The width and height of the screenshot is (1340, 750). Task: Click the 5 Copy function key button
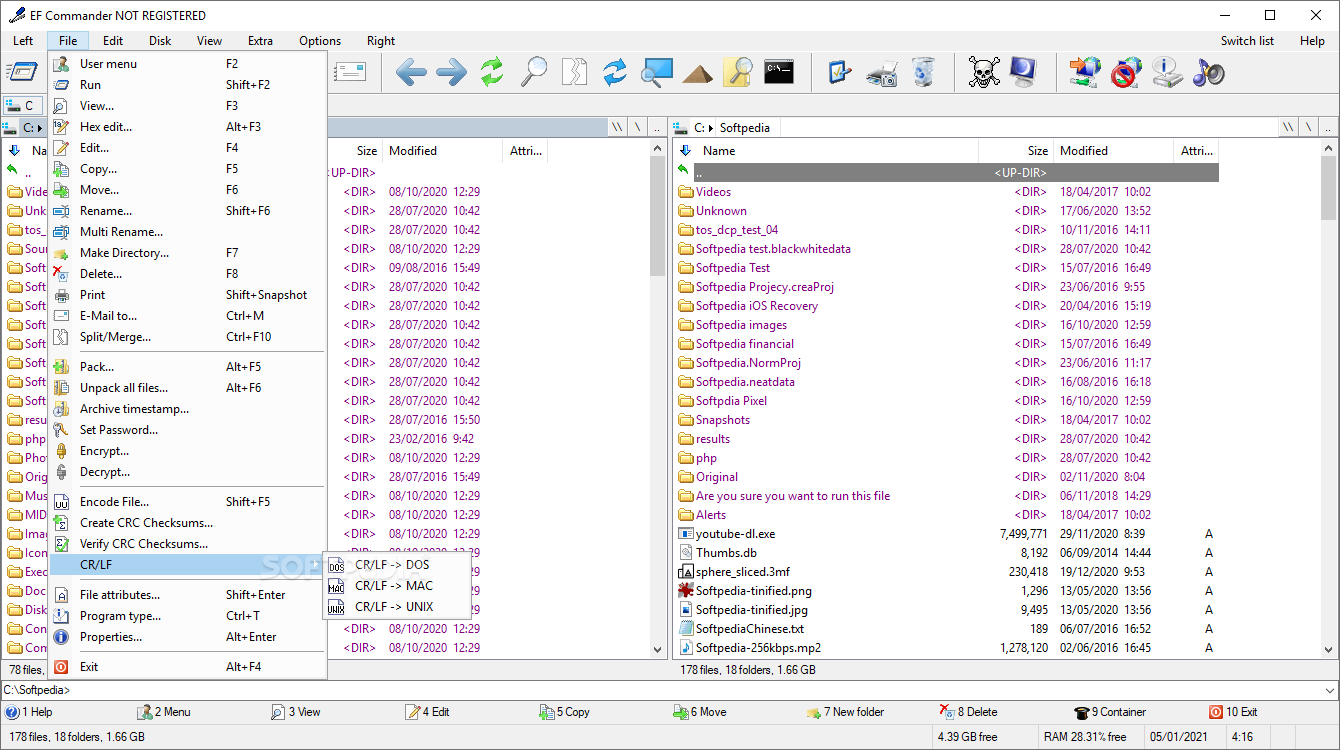[x=565, y=712]
